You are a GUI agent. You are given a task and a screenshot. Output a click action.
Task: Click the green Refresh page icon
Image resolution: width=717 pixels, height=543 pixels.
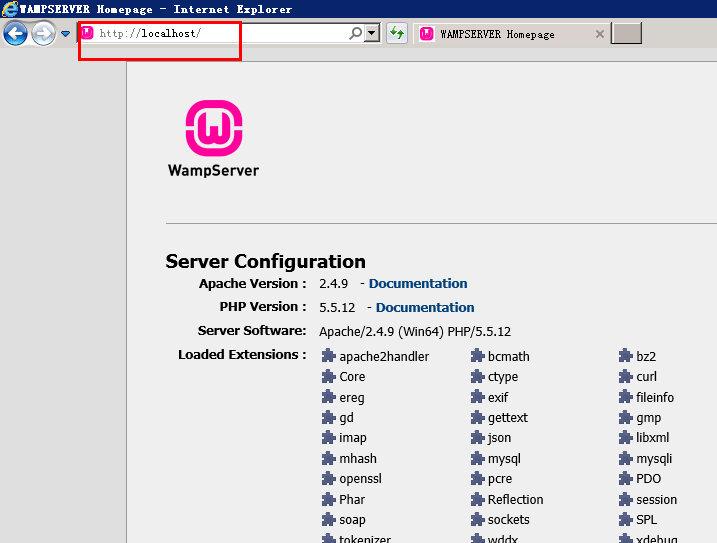(x=397, y=34)
